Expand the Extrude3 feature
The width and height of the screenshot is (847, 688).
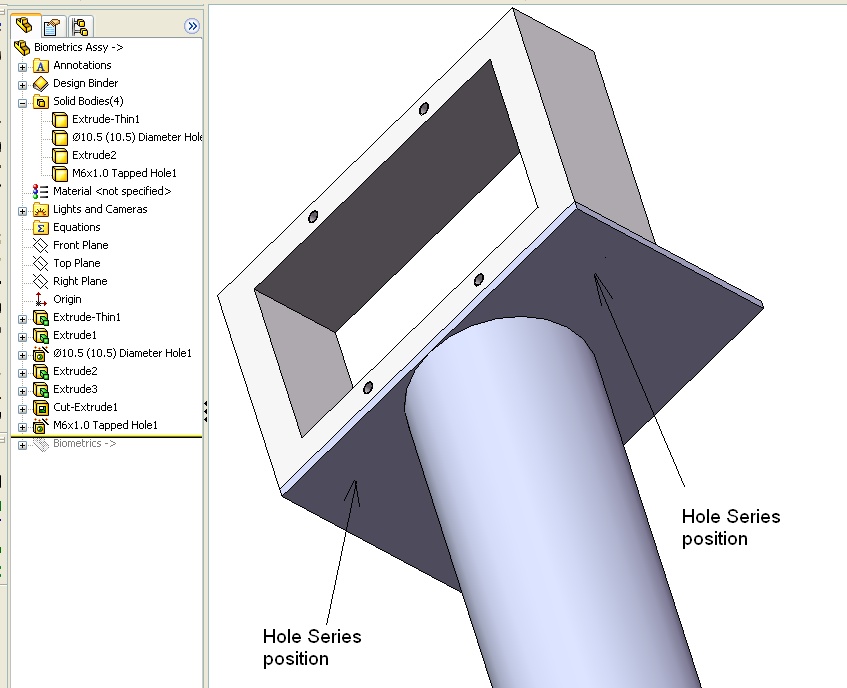[22, 391]
